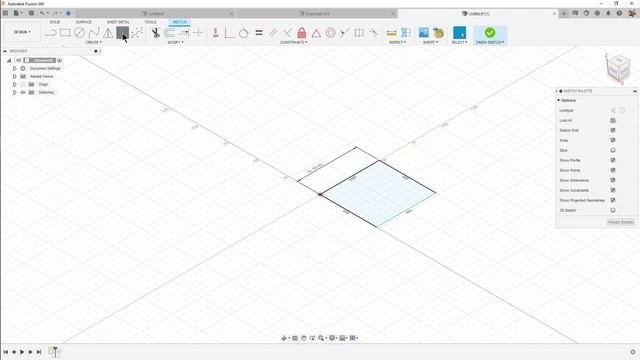Open the Constraints dropdown menu
This screenshot has width=640, height=360.
[x=294, y=42]
